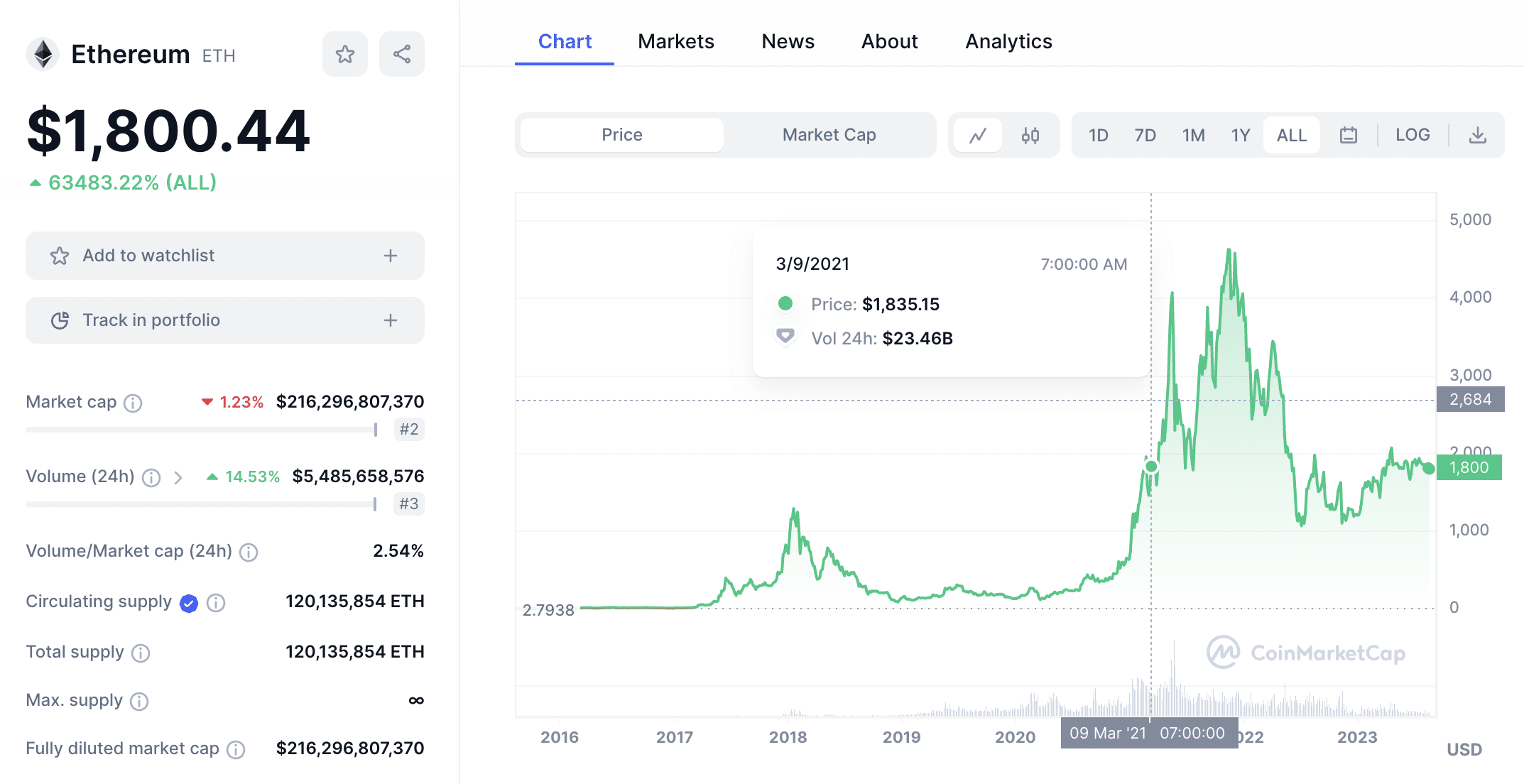
Task: Open the Chart tab
Action: 565,41
